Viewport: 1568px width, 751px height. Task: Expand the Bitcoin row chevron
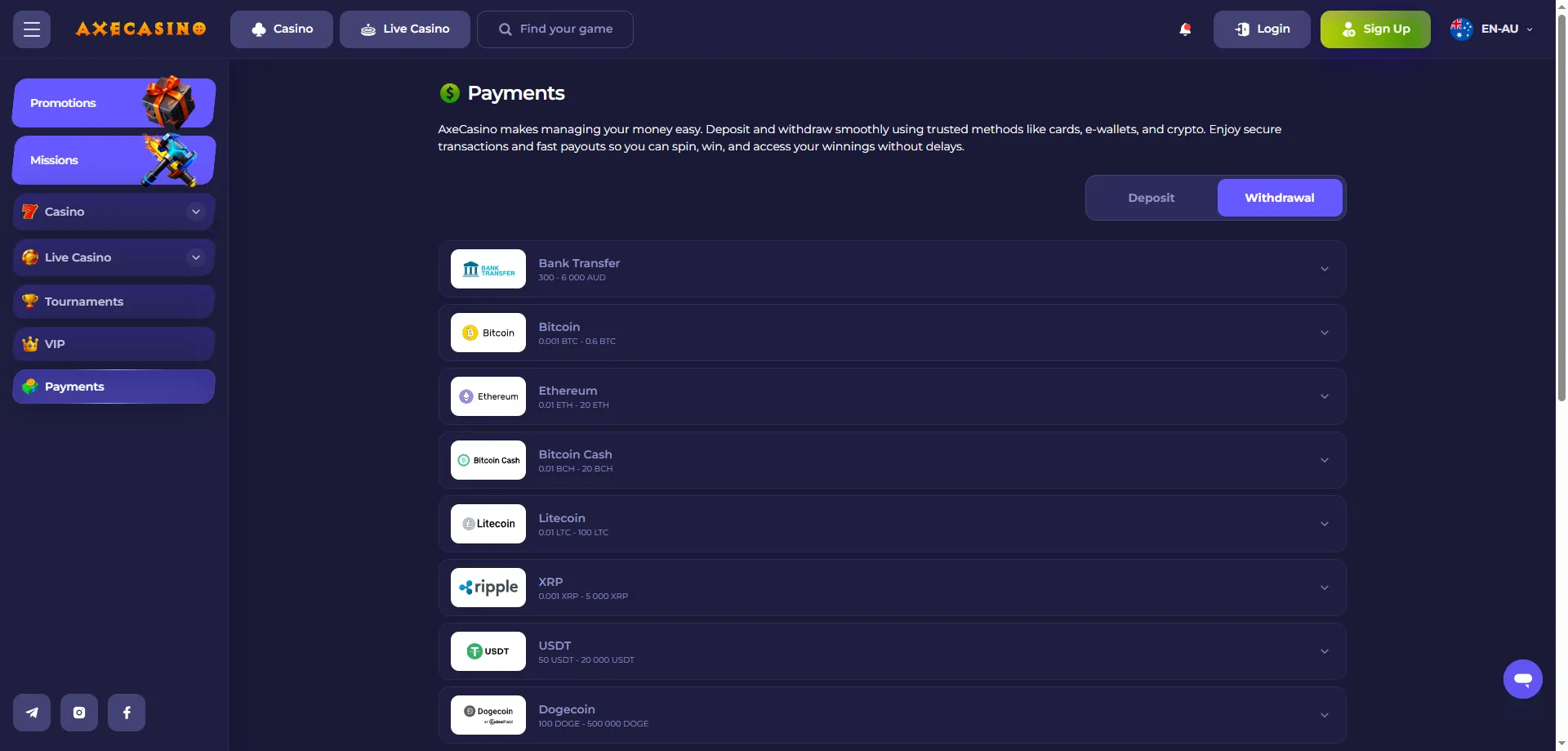tap(1325, 333)
